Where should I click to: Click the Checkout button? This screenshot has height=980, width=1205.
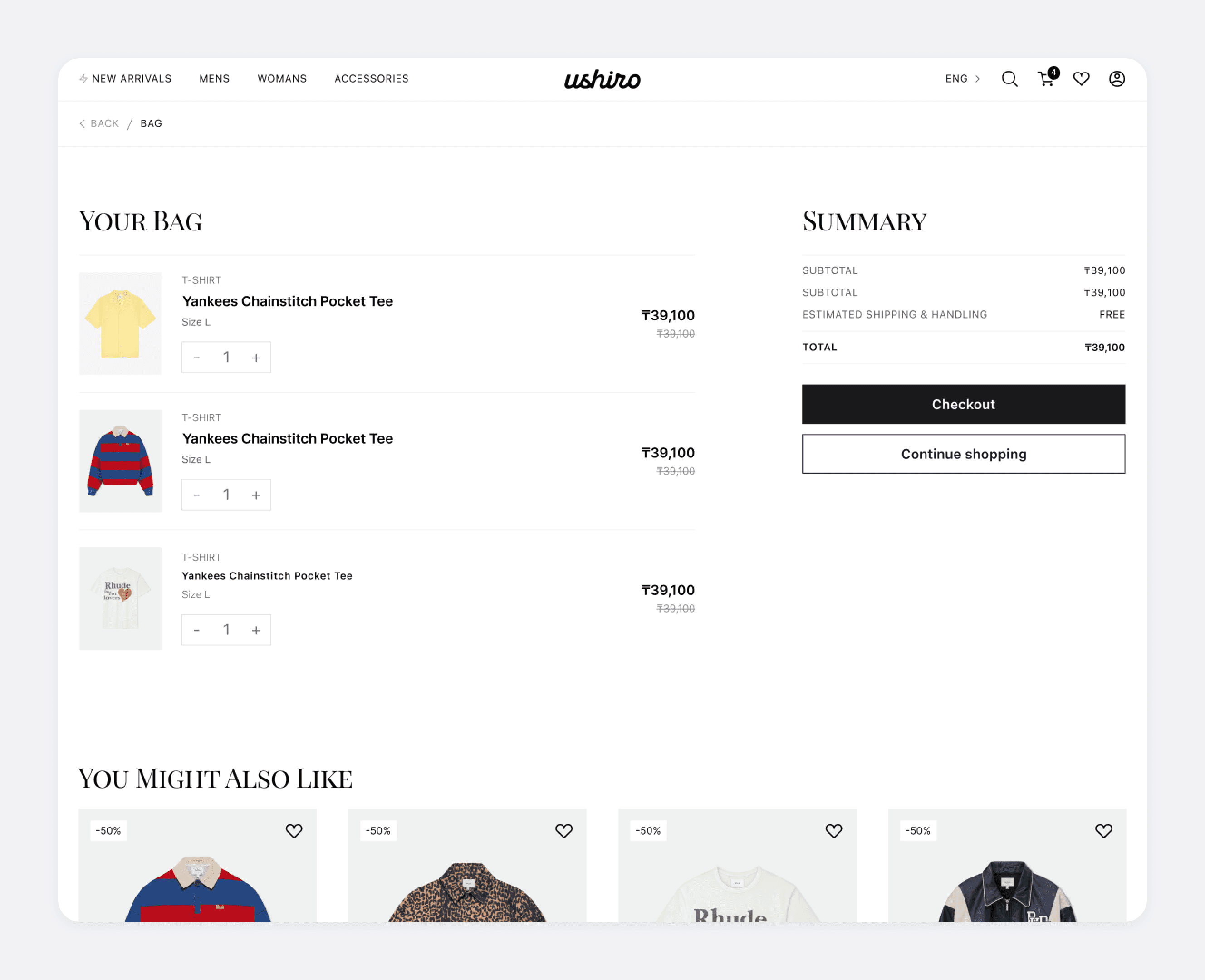964,404
